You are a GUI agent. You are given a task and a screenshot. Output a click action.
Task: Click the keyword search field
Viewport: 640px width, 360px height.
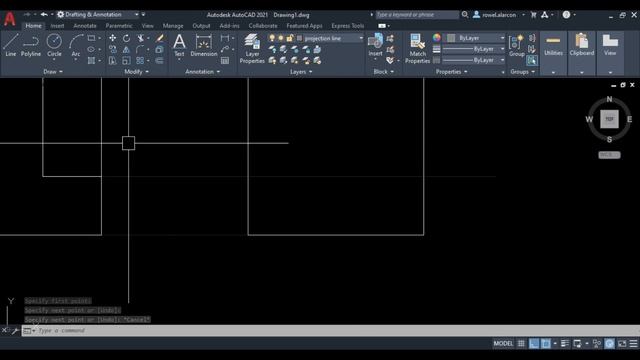click(x=417, y=15)
